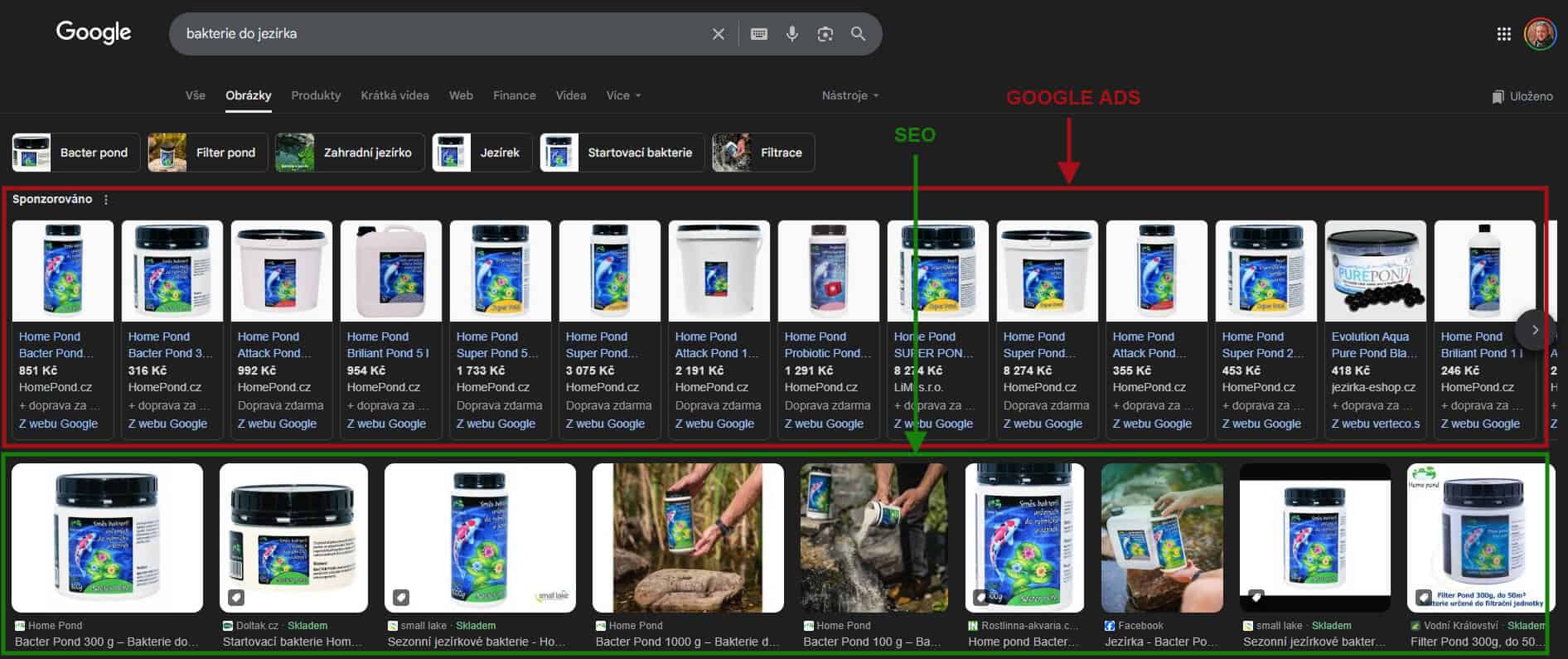Switch to the Vše tab

click(x=196, y=95)
